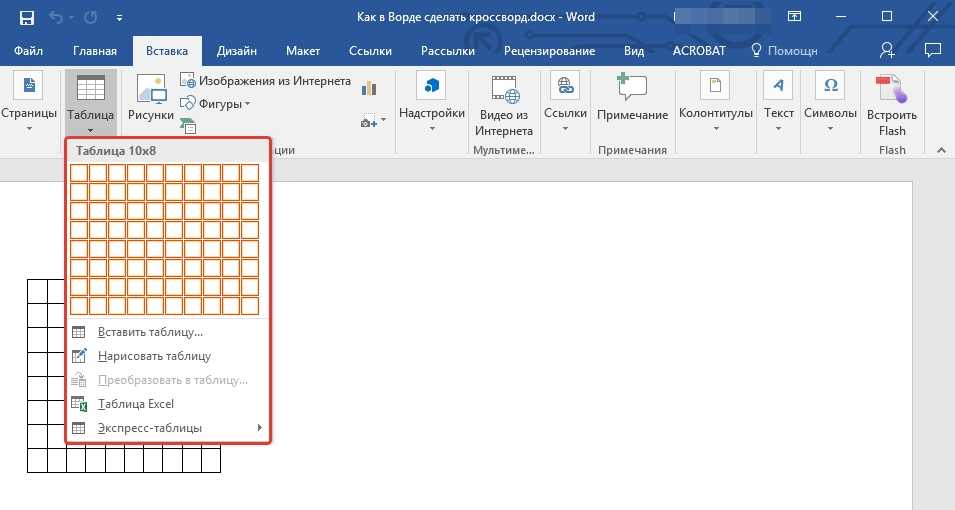Click the Save icon in the title bar
The height and width of the screenshot is (510, 955).
26,17
